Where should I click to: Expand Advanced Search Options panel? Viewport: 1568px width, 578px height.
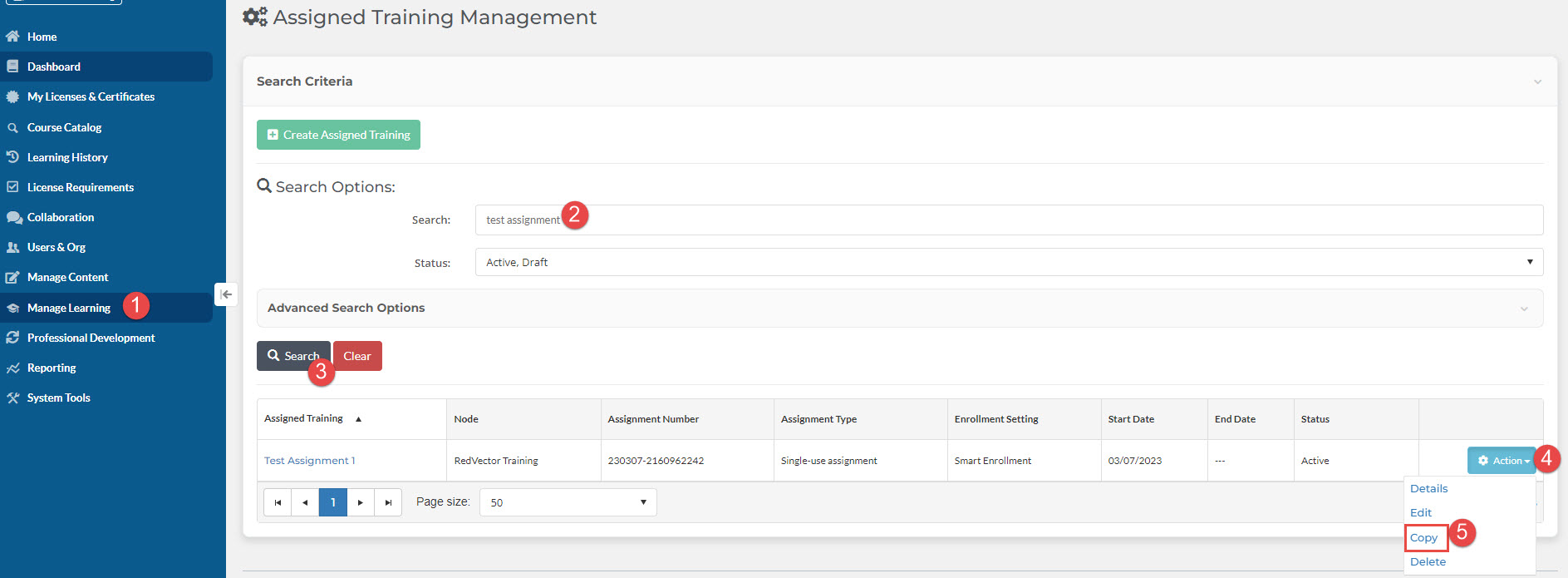pyautogui.click(x=1523, y=309)
